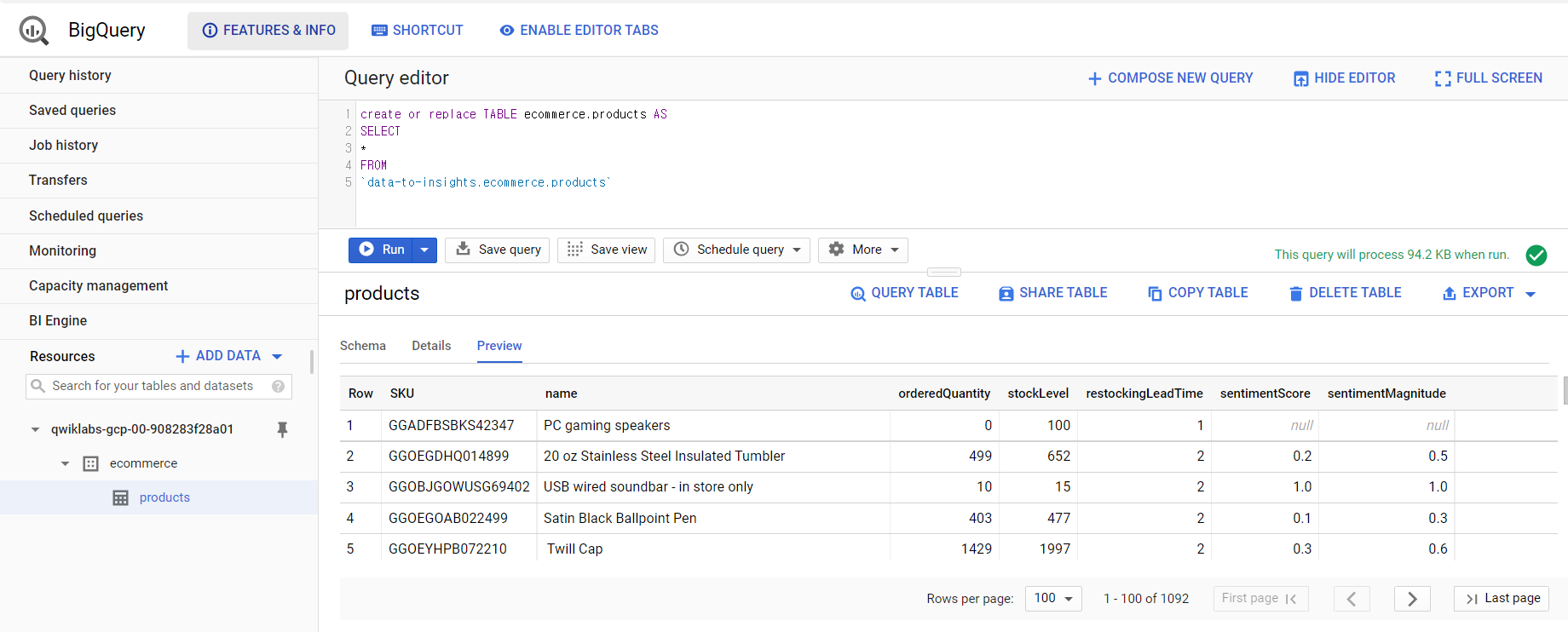
Task: Open FEATURES & INFO panel
Action: [268, 31]
